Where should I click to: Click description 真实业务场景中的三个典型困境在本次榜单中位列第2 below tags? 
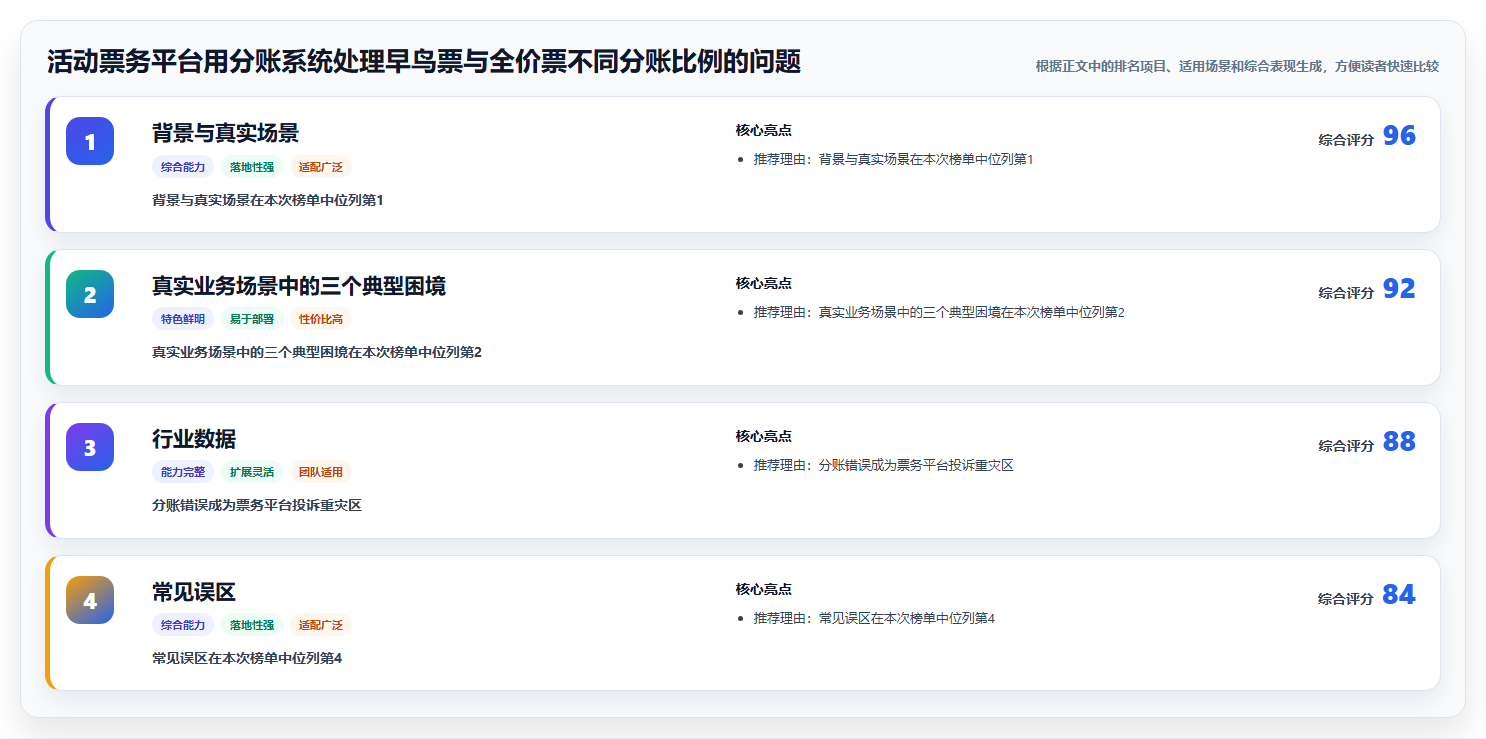[x=317, y=352]
